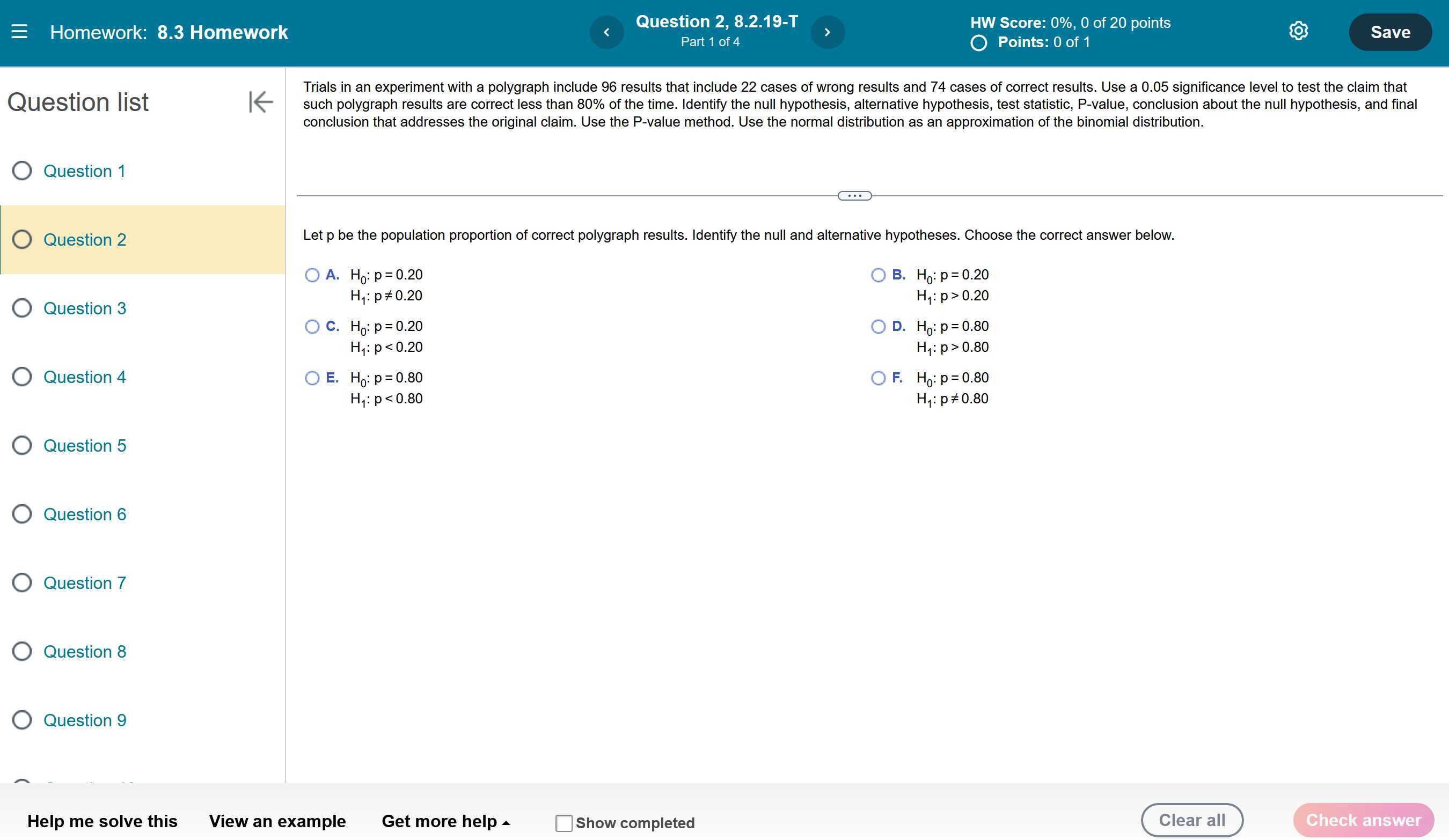Click the Question 1 status circle
Screen dimensions: 1449x840
coord(22,171)
